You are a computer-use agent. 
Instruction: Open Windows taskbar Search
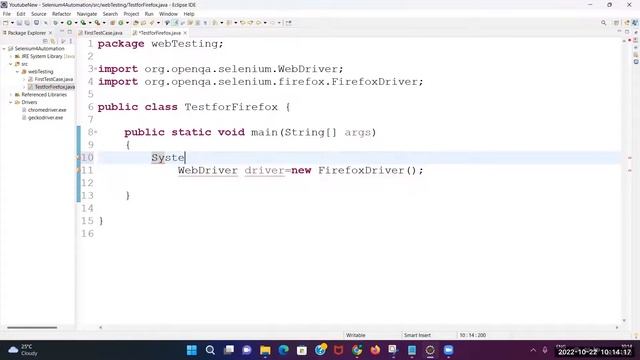(210, 350)
